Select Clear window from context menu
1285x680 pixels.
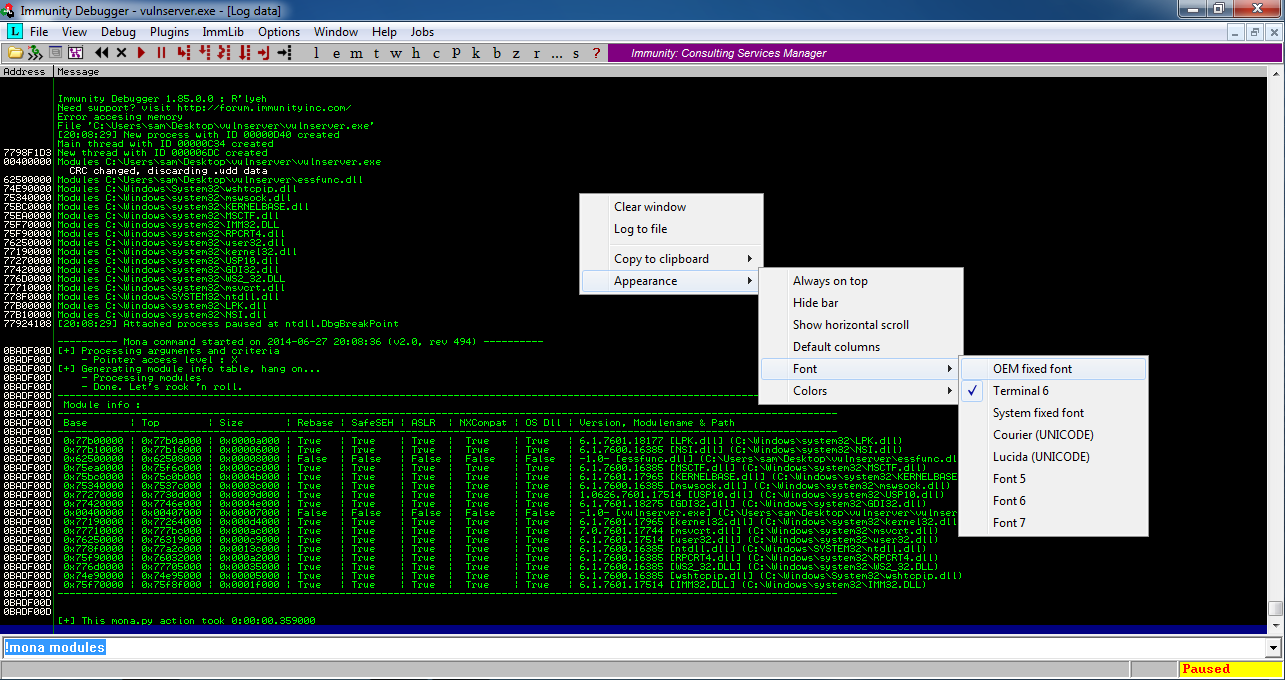(650, 207)
